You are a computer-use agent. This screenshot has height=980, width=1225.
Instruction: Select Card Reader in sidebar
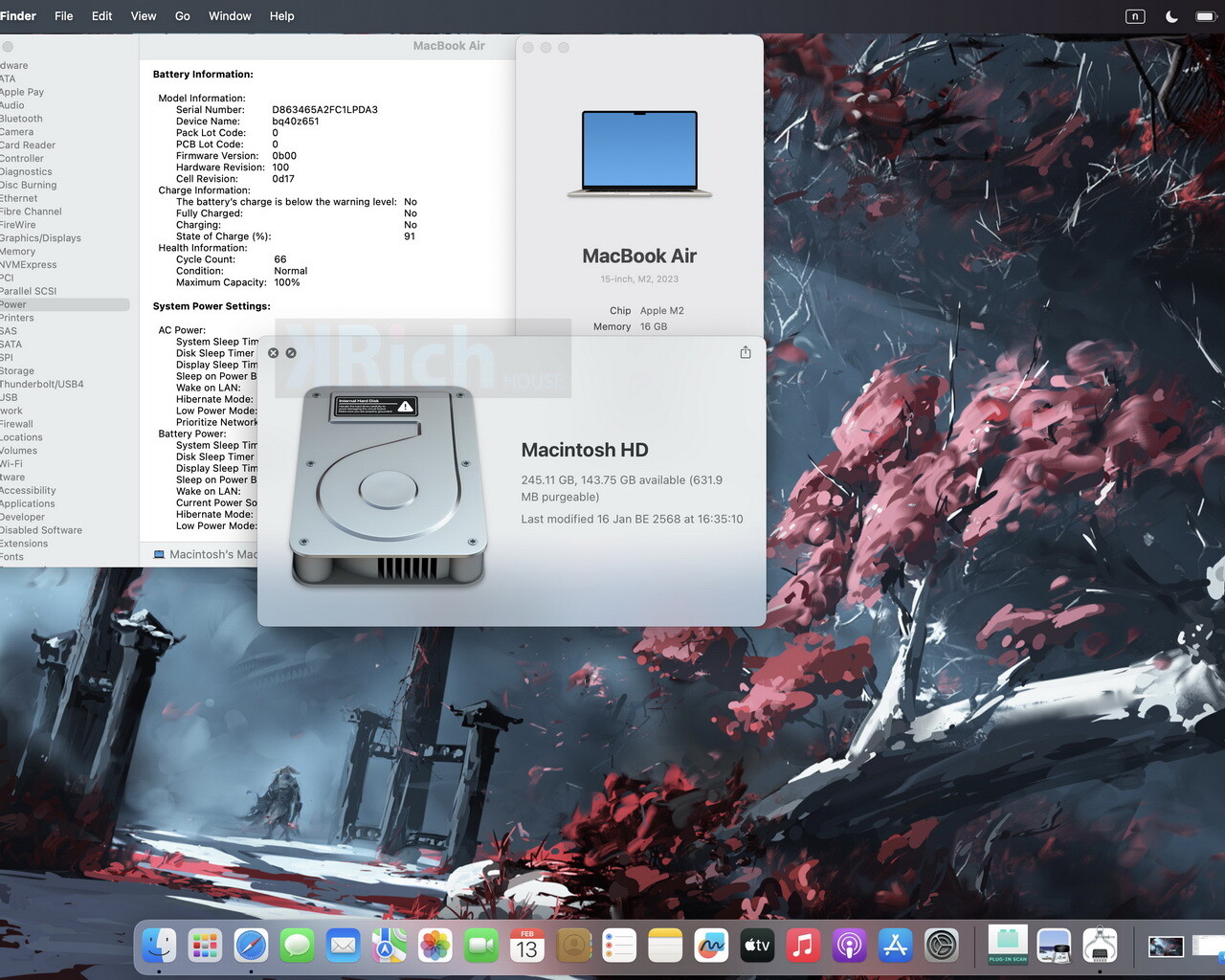(x=28, y=145)
